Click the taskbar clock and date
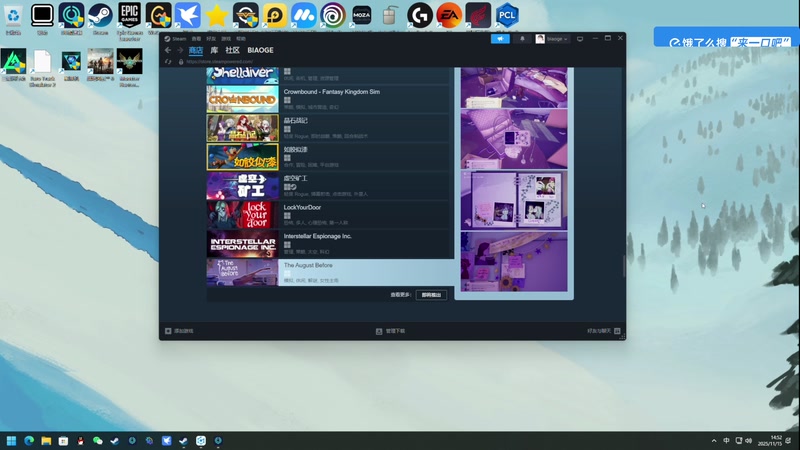The height and width of the screenshot is (450, 800). pyautogui.click(x=770, y=441)
